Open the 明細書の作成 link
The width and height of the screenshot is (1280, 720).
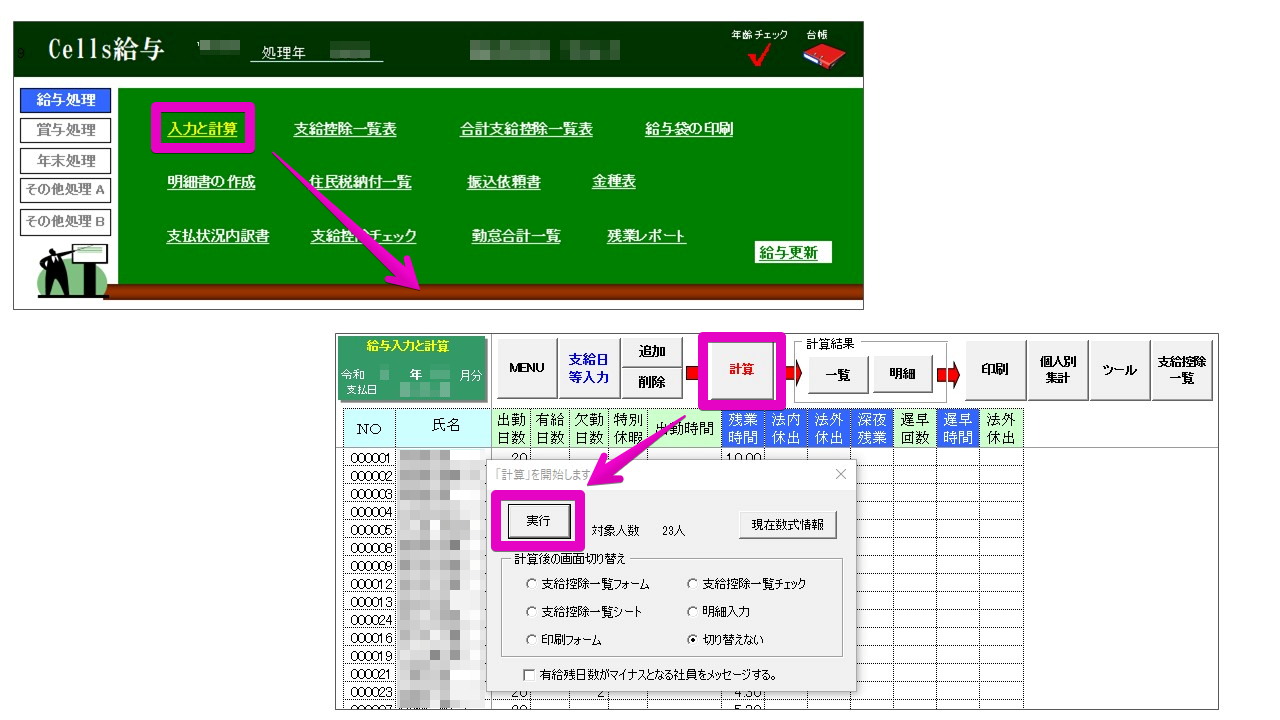click(x=211, y=182)
